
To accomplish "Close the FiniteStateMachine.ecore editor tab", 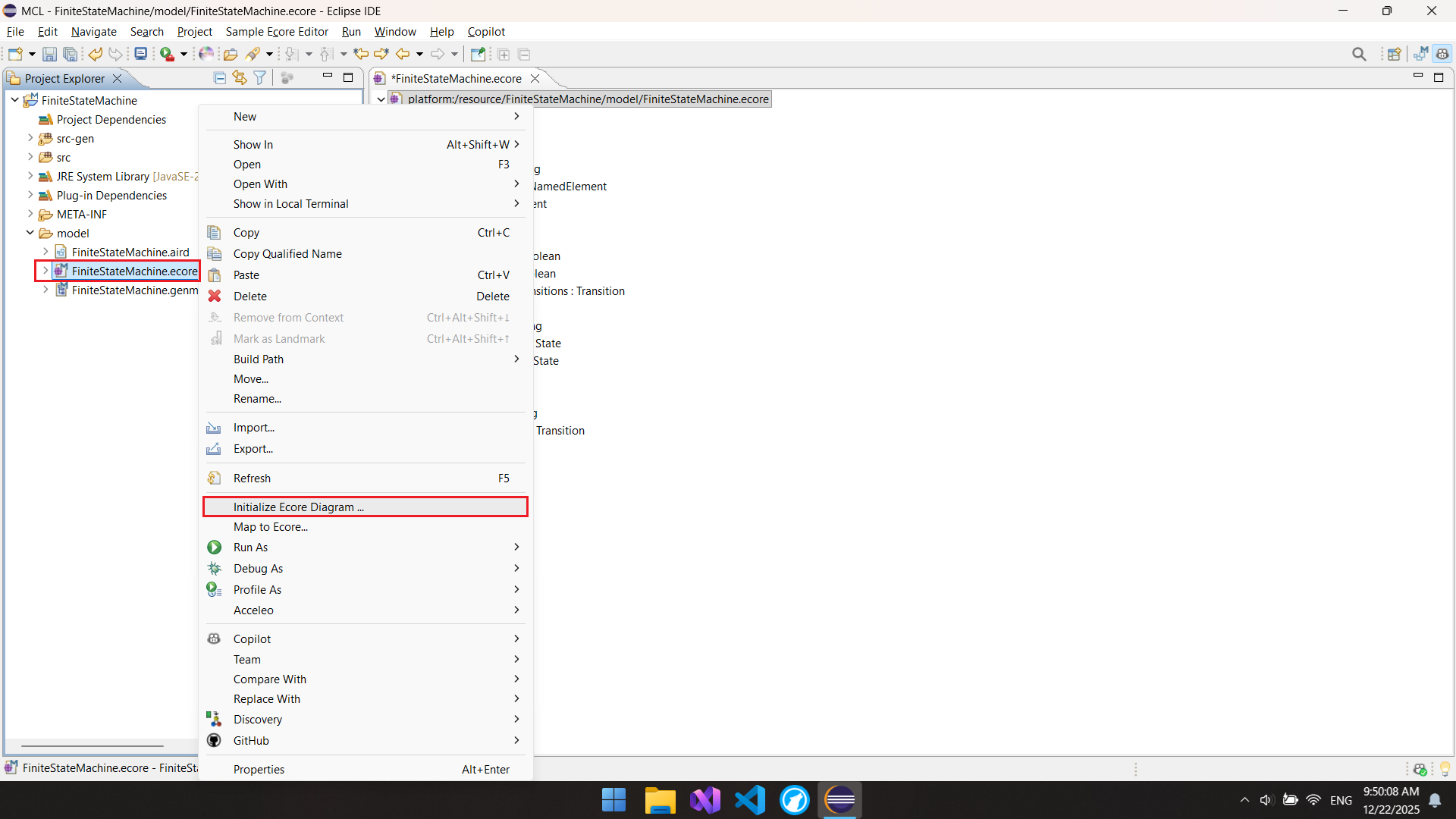I will coord(535,79).
